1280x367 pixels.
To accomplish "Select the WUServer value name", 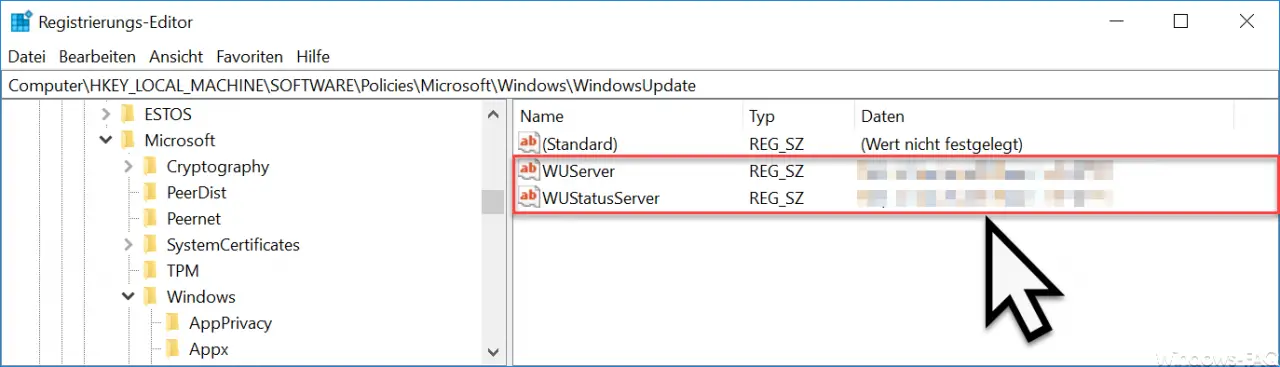I will pyautogui.click(x=578, y=171).
